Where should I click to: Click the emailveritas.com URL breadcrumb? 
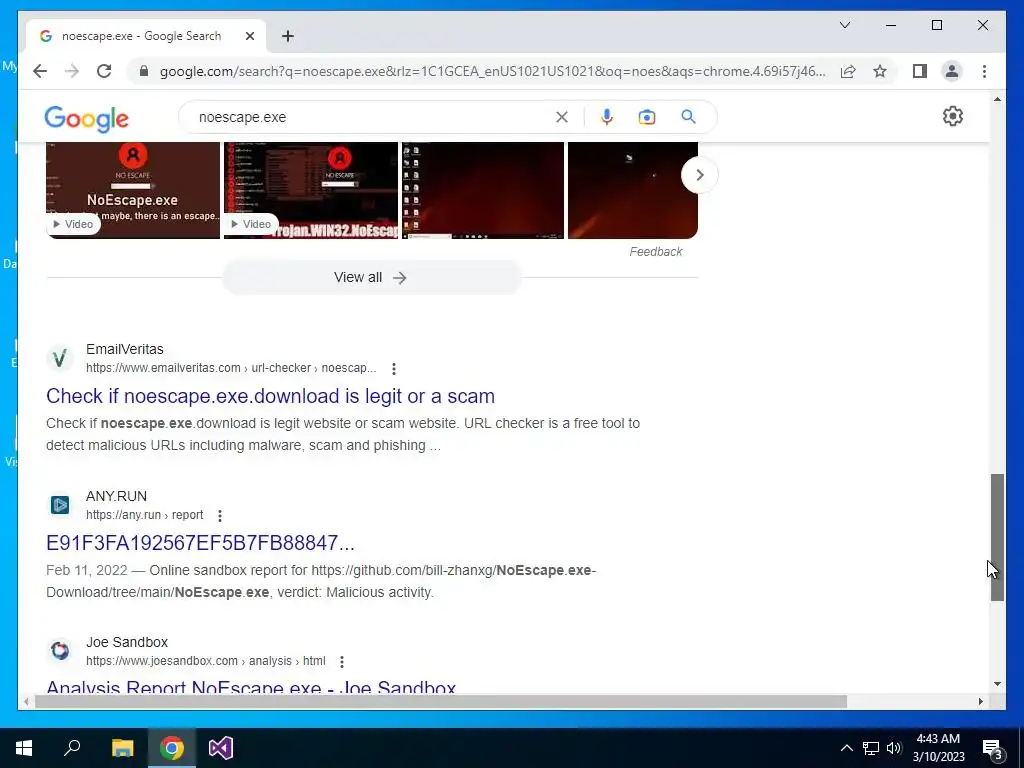[x=231, y=368]
